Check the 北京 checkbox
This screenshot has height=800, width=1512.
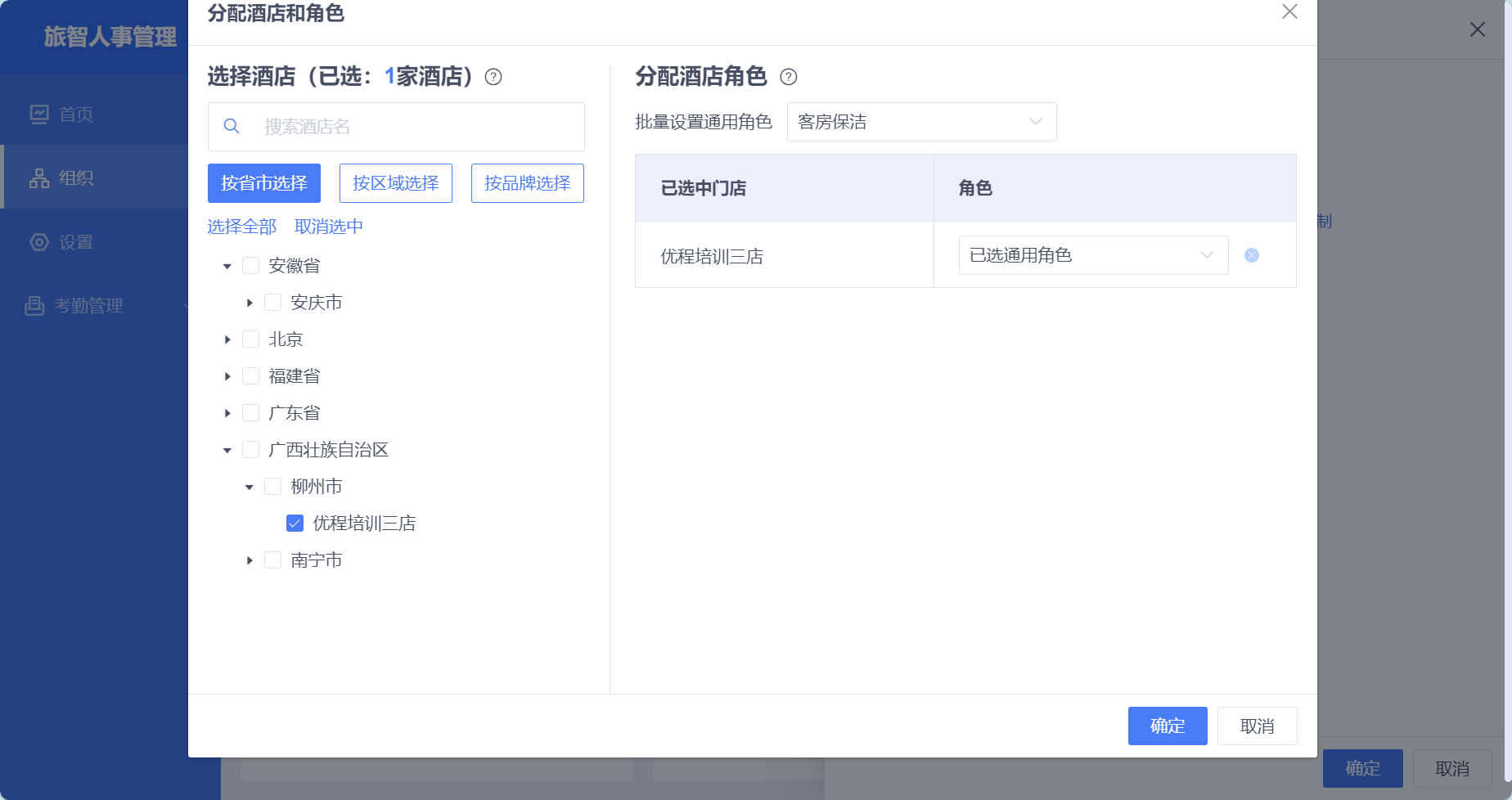click(251, 339)
